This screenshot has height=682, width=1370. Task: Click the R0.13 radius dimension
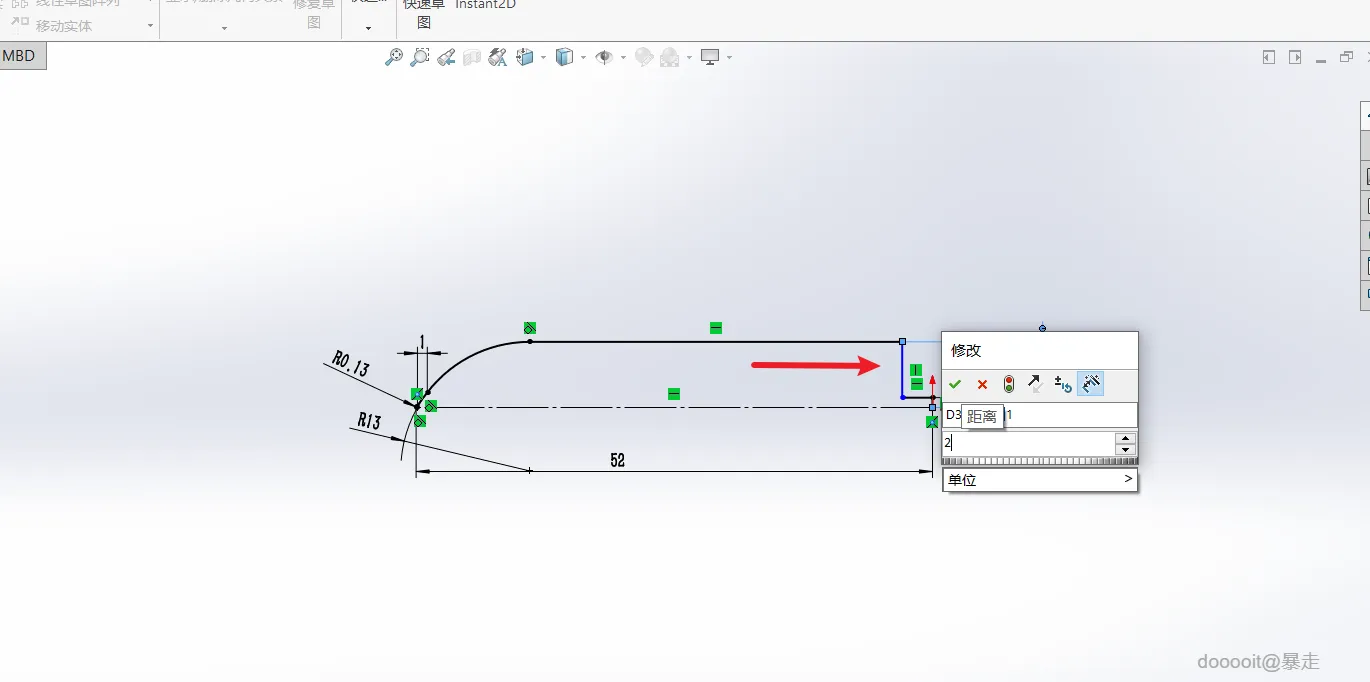[351, 363]
